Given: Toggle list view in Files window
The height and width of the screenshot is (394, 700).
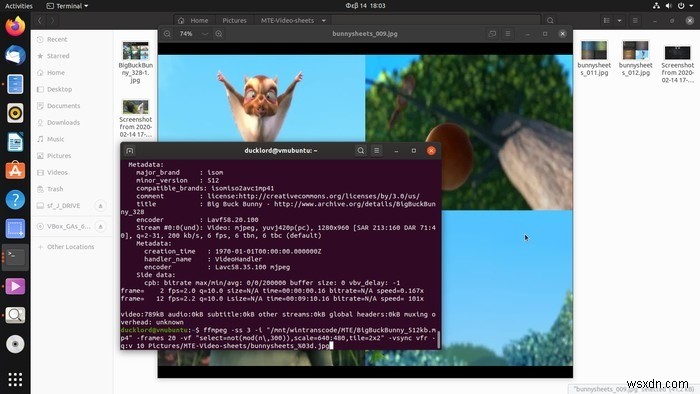Looking at the screenshot, I should (606, 21).
